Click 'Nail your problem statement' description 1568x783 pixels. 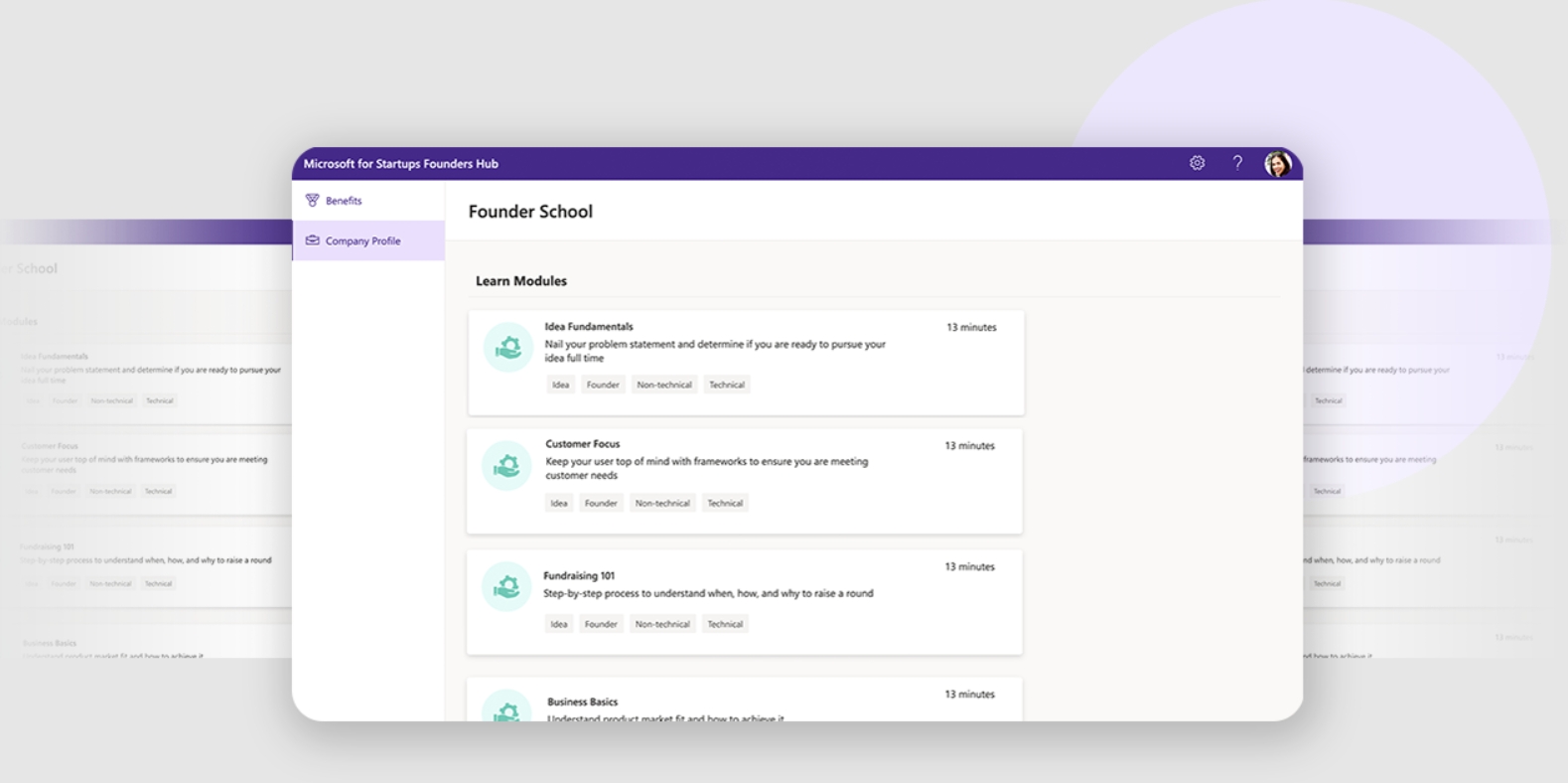[715, 351]
